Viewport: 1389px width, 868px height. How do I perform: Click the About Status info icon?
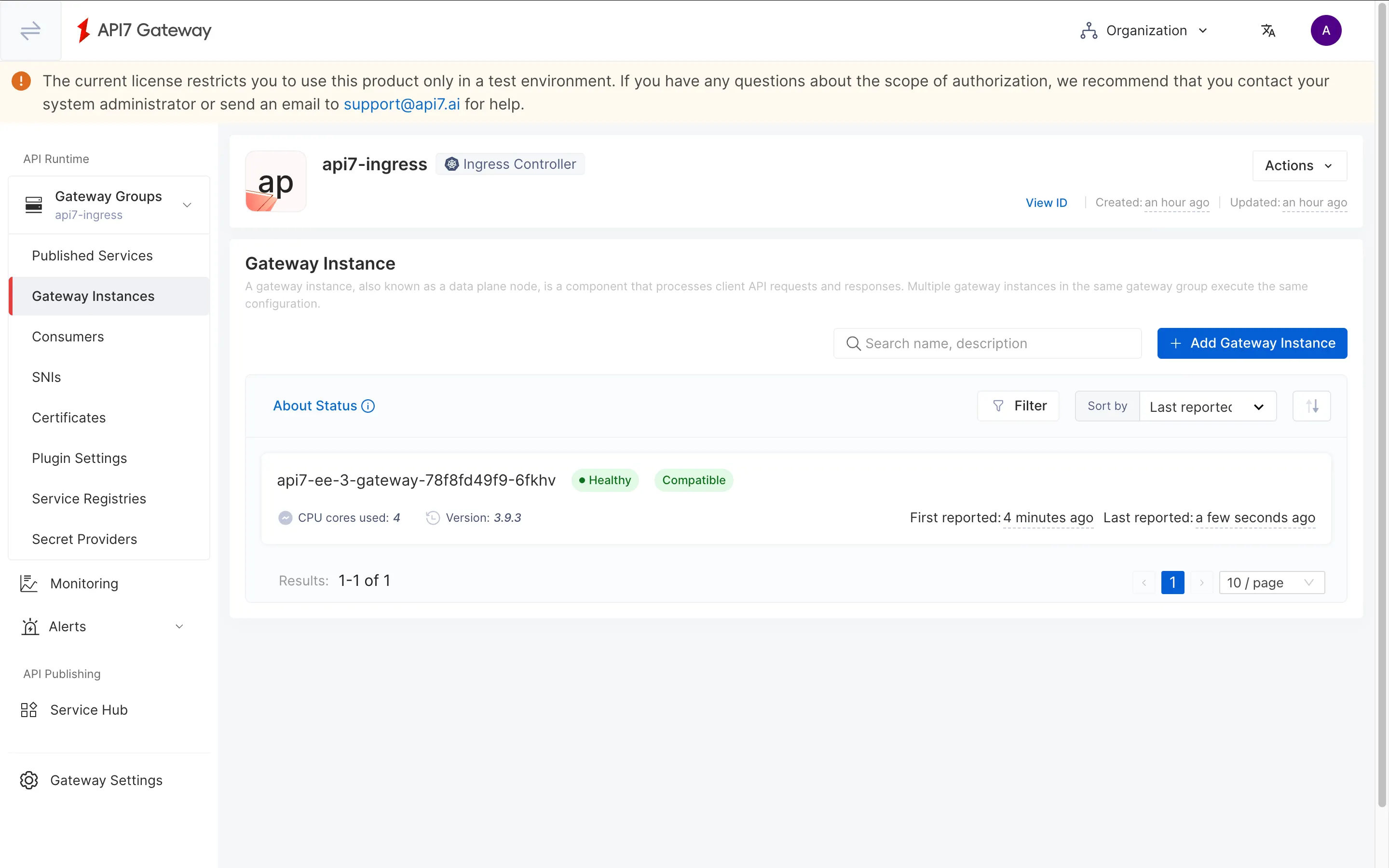(368, 406)
